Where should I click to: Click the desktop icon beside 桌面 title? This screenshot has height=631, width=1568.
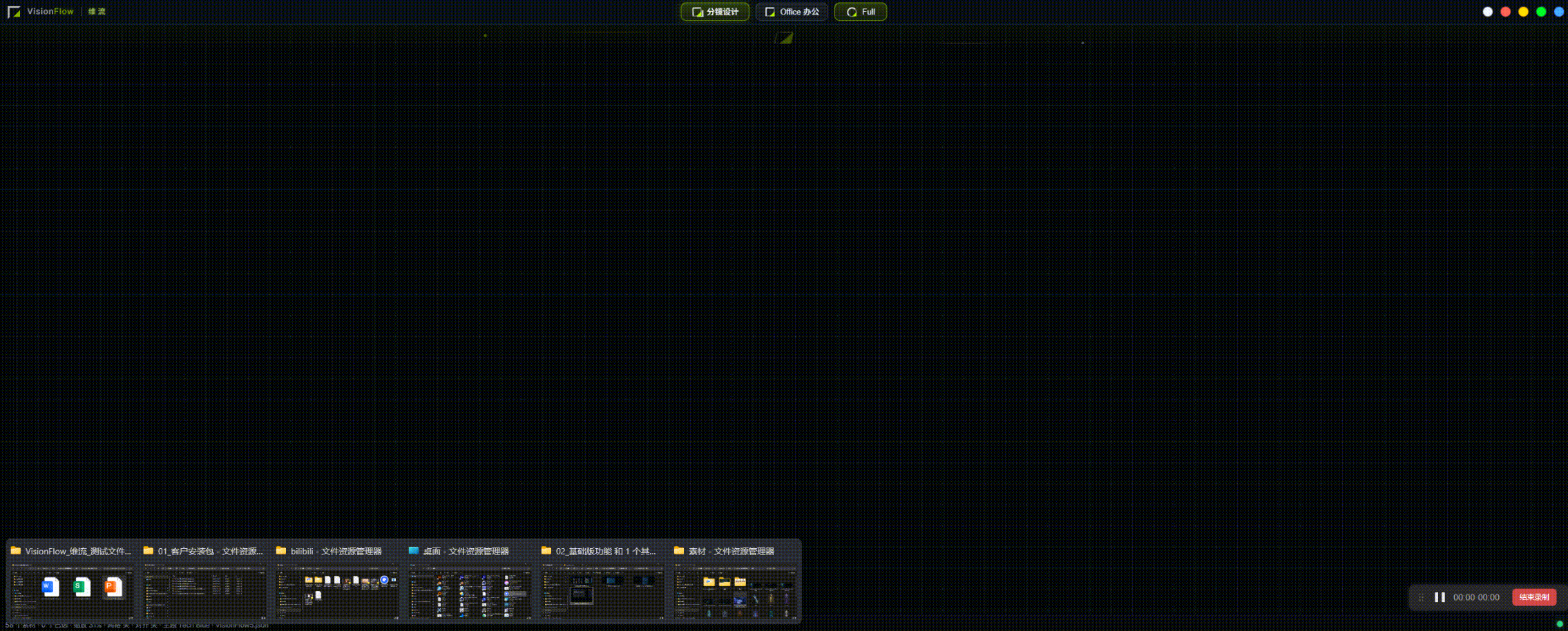(x=414, y=551)
